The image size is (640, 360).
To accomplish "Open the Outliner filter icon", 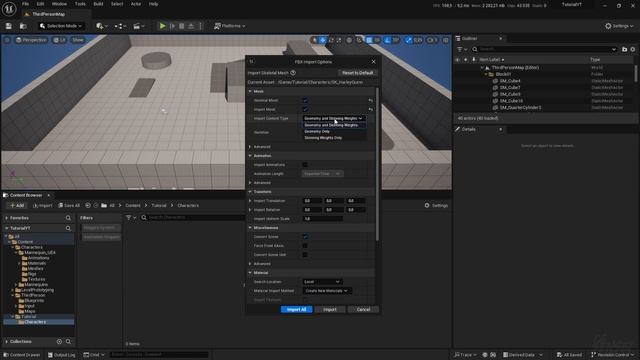I will (x=462, y=49).
